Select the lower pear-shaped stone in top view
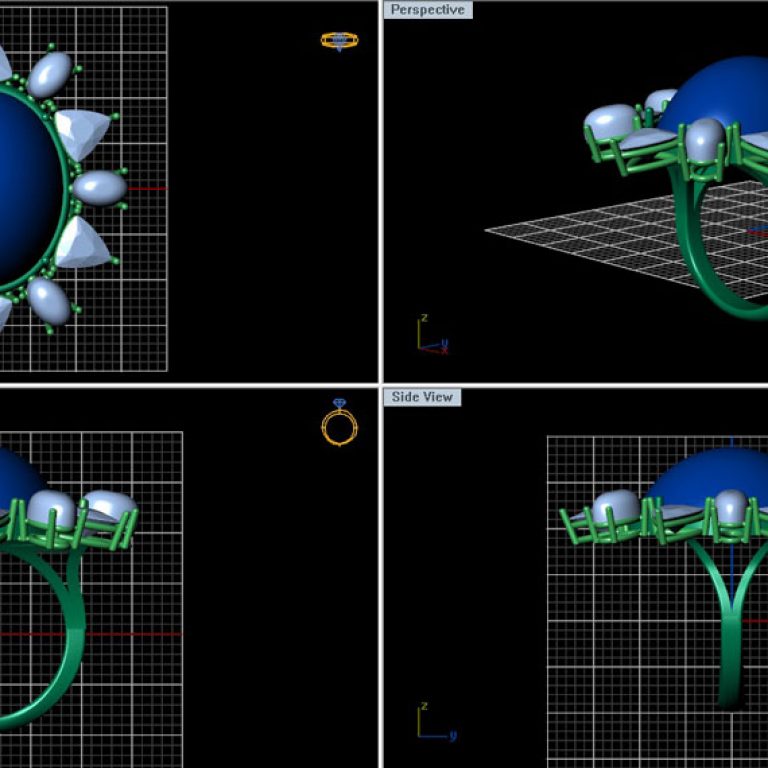This screenshot has width=768, height=768. point(80,243)
